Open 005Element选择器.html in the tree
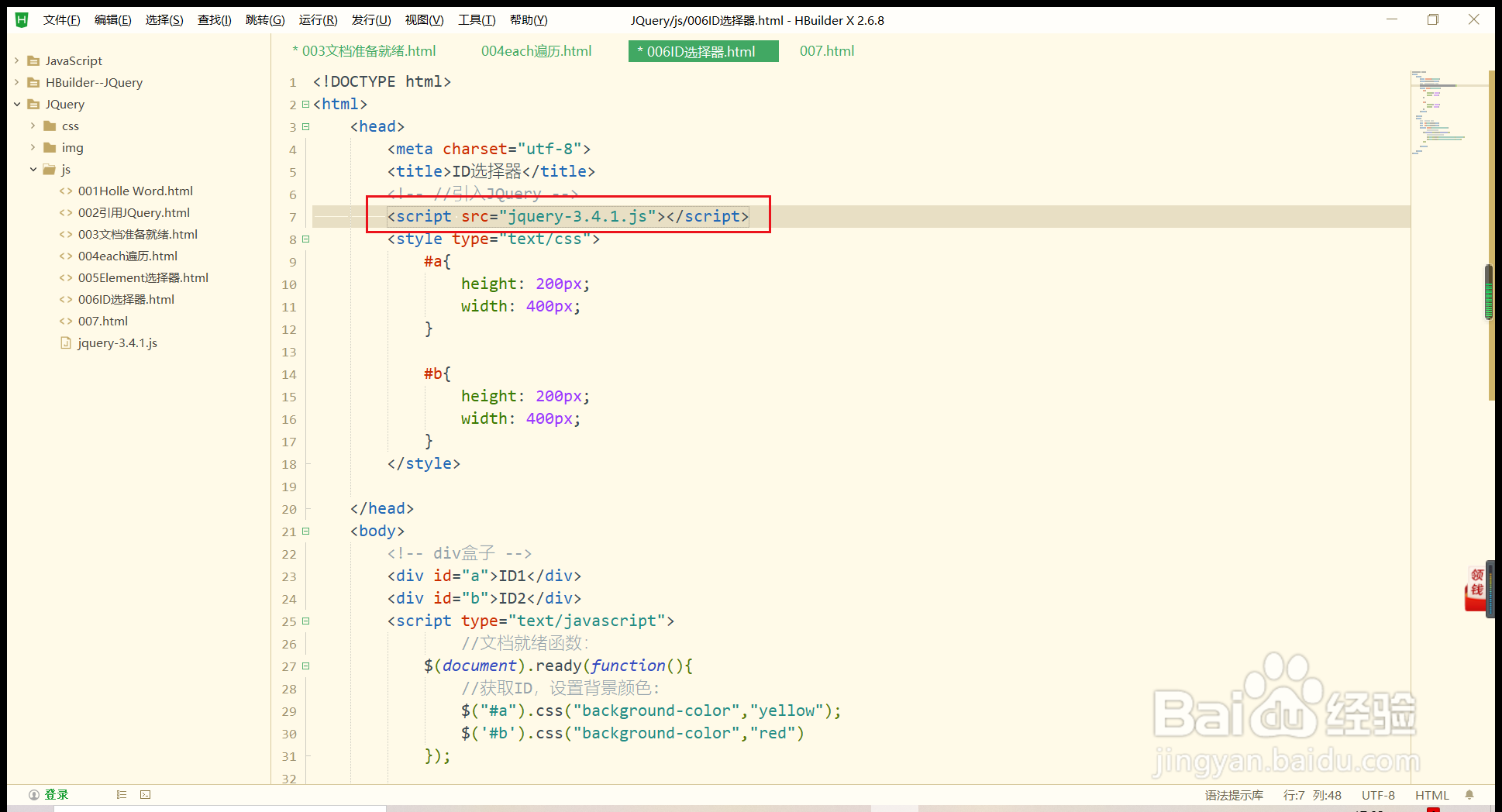Screen dimensions: 1502x812 coord(143,277)
